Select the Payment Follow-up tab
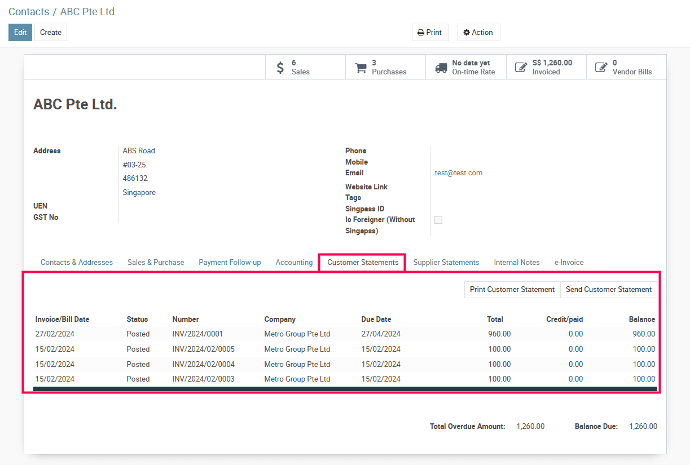Image resolution: width=690 pixels, height=465 pixels. pyautogui.click(x=230, y=262)
